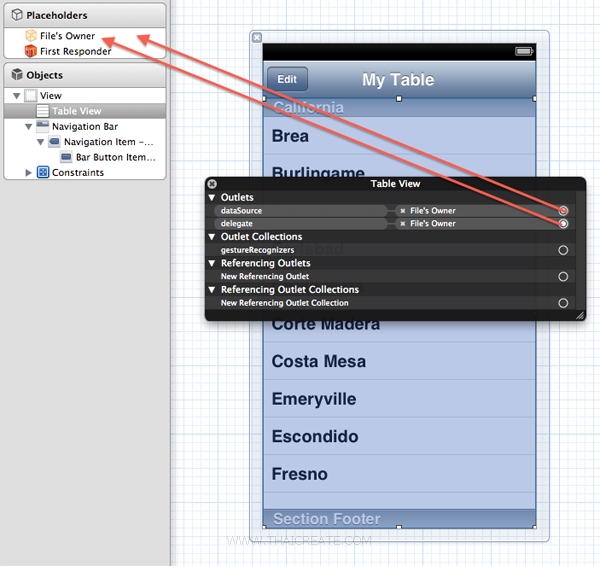The width and height of the screenshot is (600, 566).
Task: Click the New Referencing Outlet label
Action: (x=265, y=277)
